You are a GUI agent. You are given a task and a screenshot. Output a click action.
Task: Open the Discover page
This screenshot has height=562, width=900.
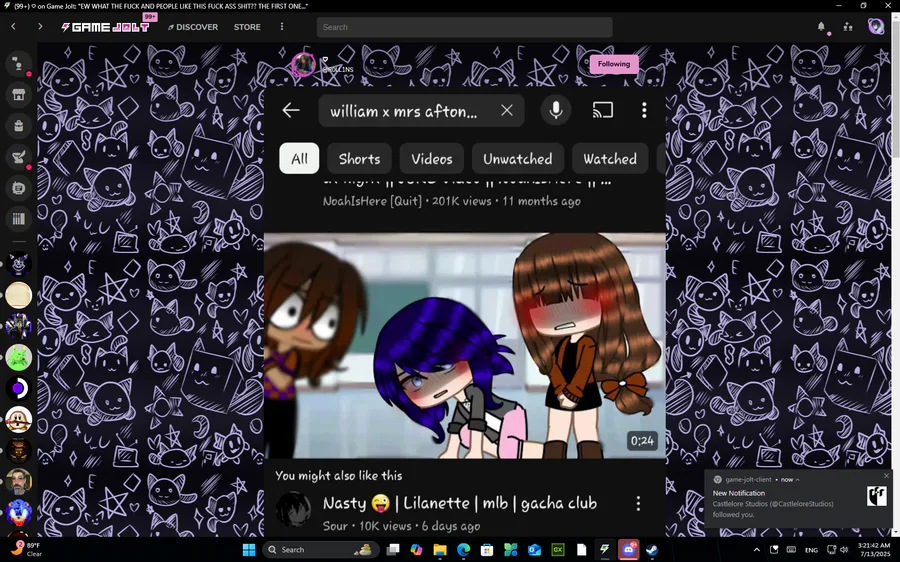pos(193,27)
